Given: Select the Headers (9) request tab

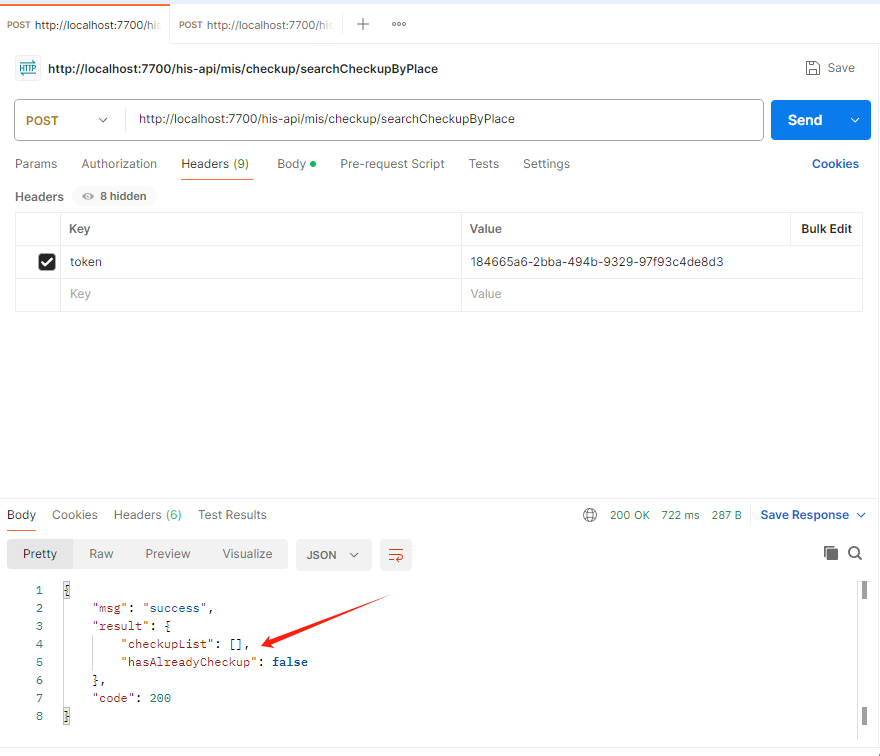Looking at the screenshot, I should pyautogui.click(x=215, y=164).
